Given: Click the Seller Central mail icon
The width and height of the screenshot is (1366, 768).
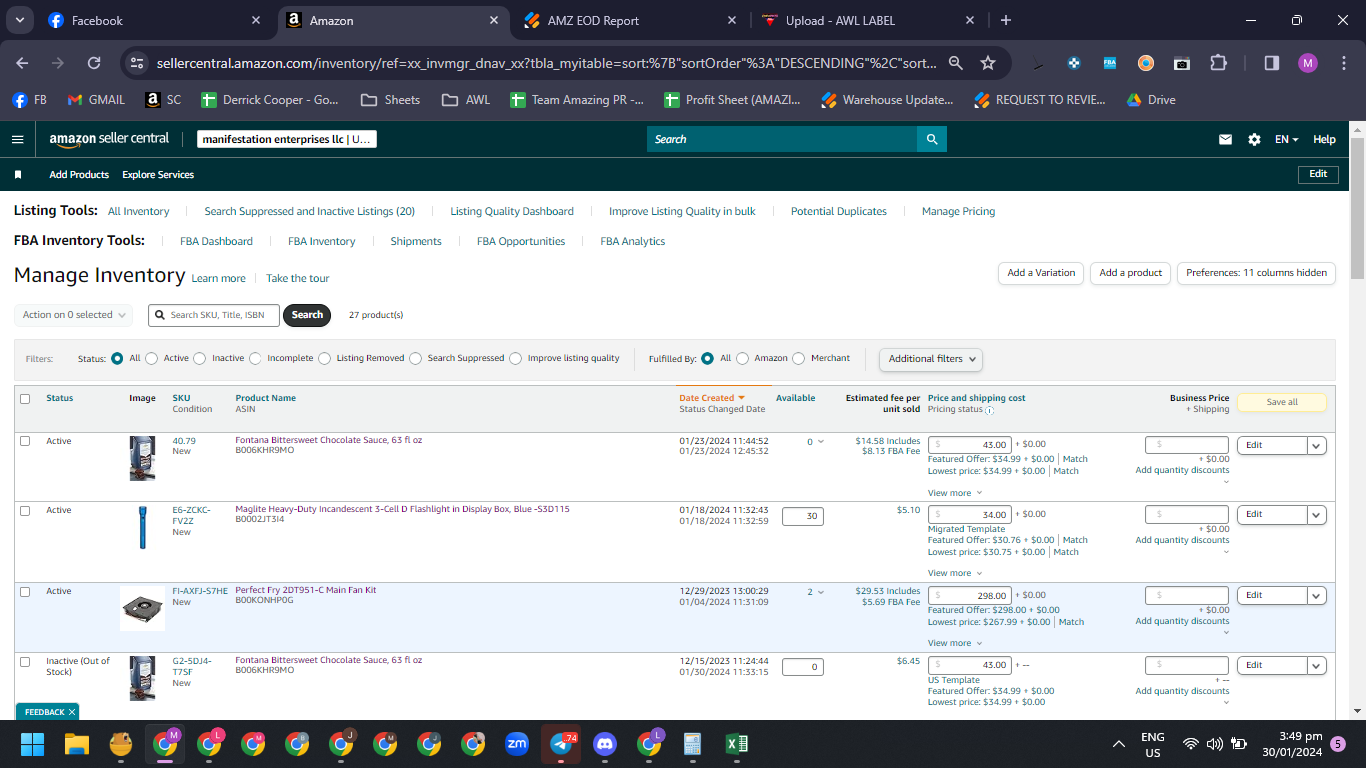Looking at the screenshot, I should [x=1225, y=140].
